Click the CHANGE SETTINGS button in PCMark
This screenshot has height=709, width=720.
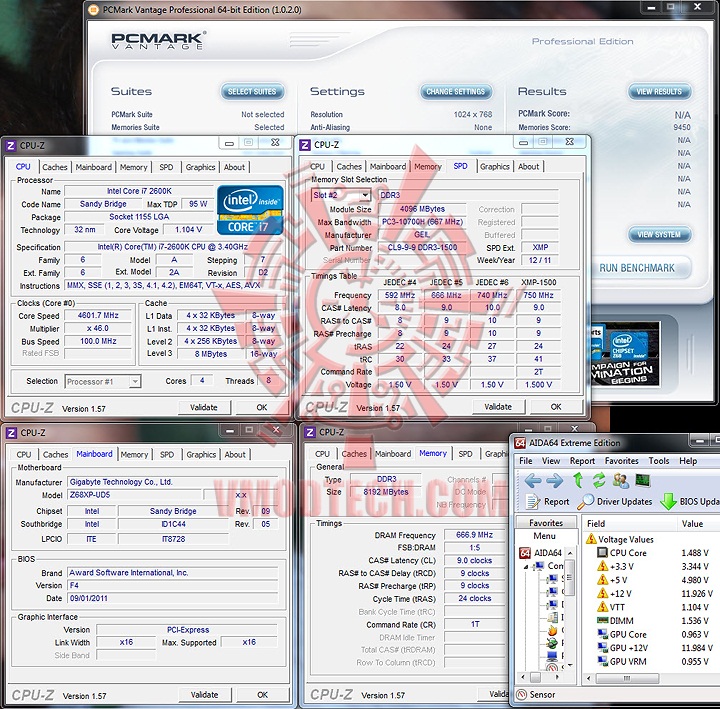(456, 91)
